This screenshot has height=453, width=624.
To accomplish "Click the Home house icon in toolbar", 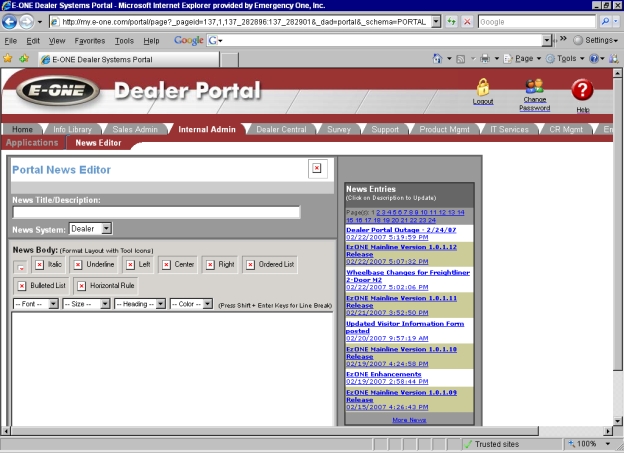I will click(x=437, y=59).
